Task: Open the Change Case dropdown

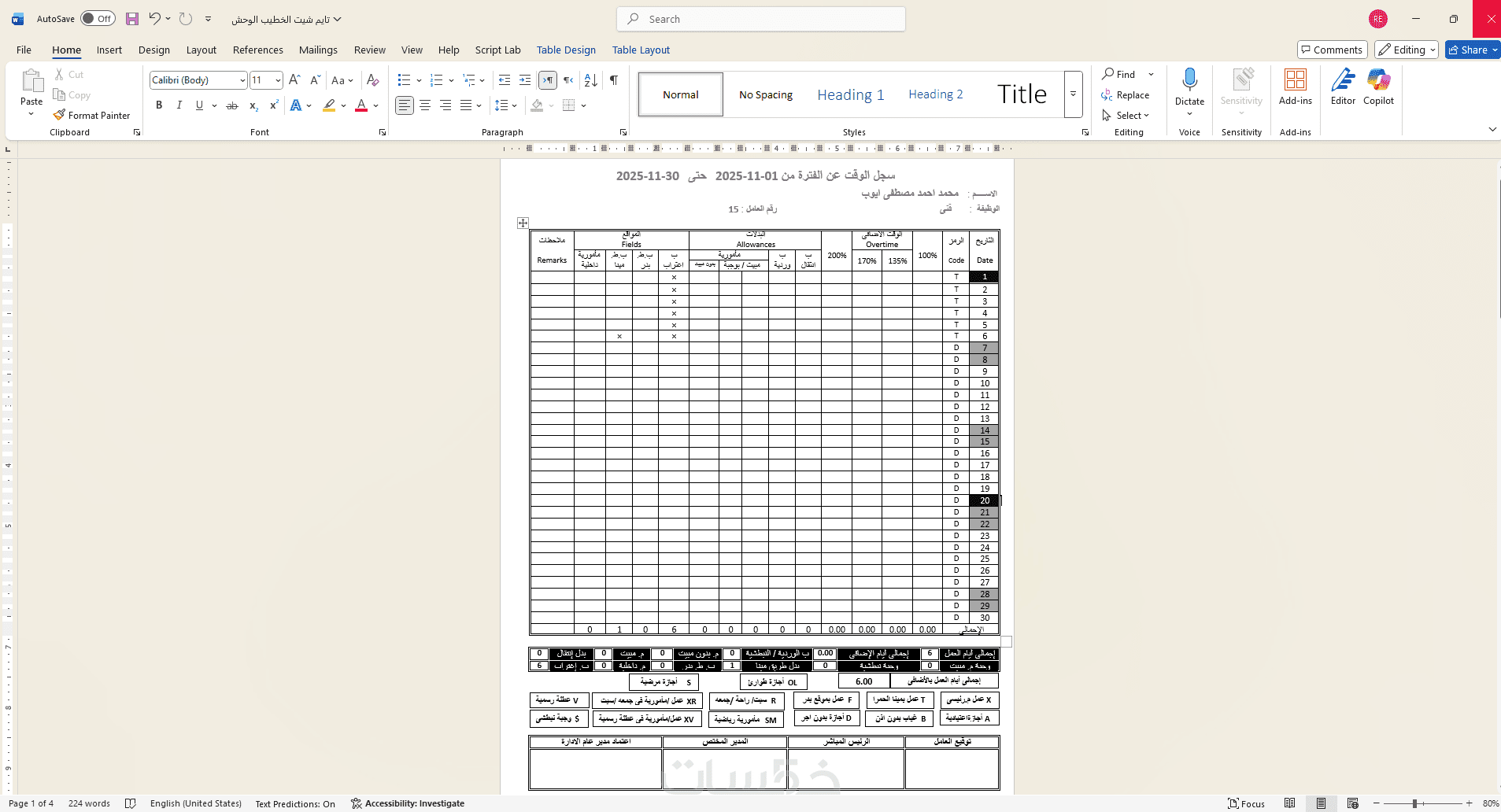Action: pyautogui.click(x=342, y=80)
